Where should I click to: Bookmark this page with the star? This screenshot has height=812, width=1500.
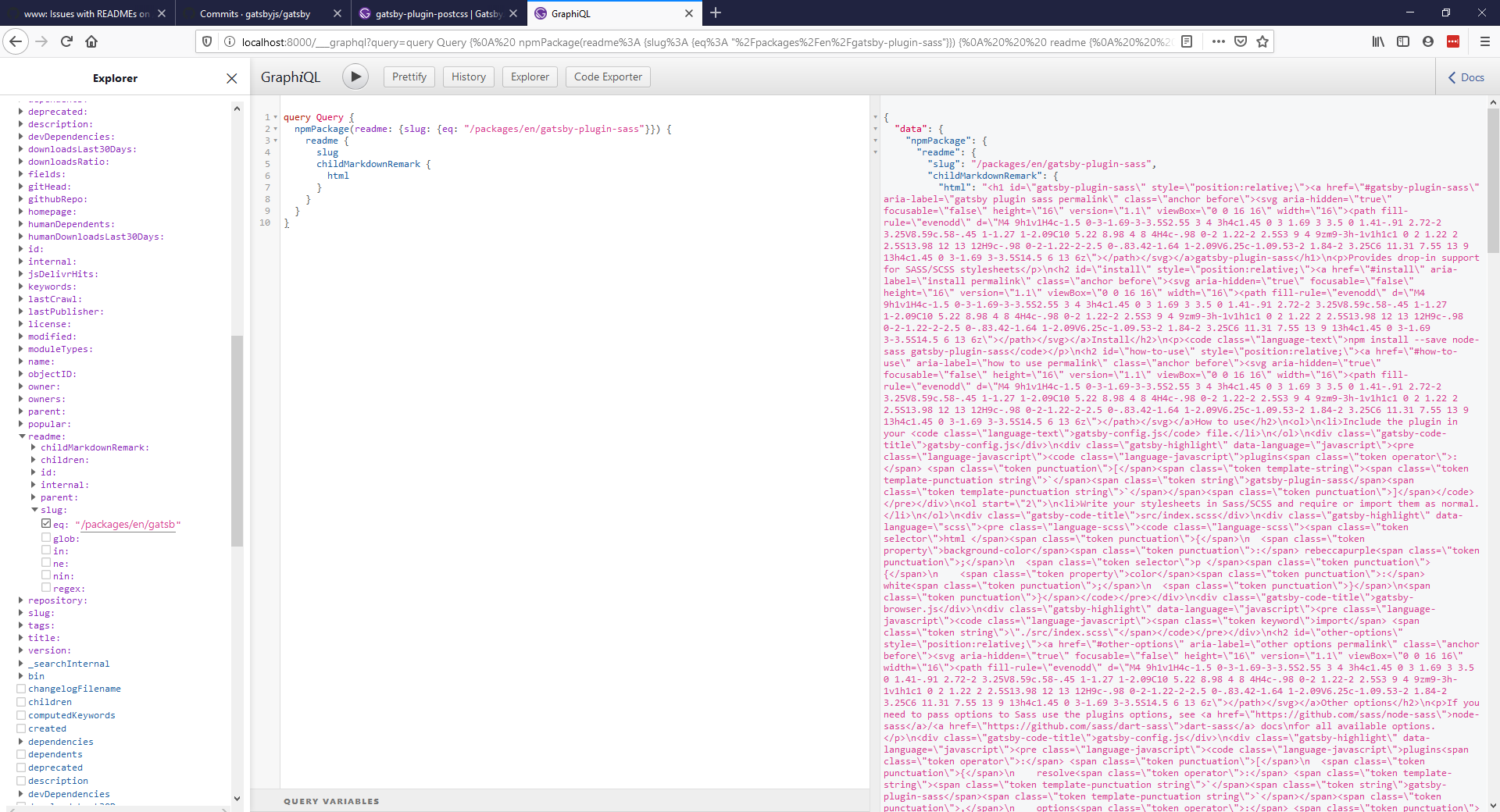point(1262,41)
